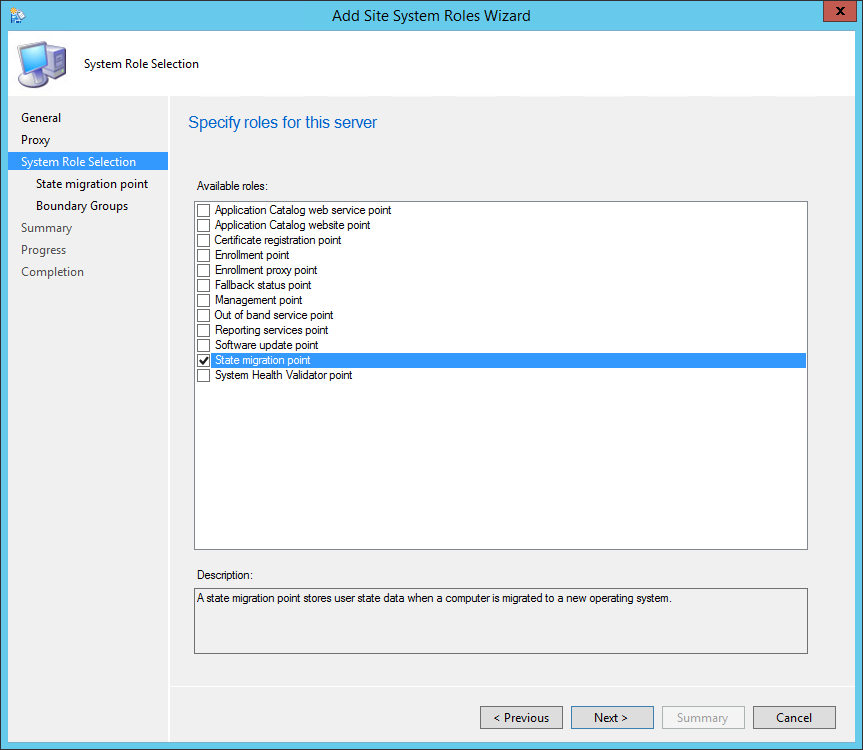Check System Health Validator point
863x750 pixels.
[x=204, y=375]
